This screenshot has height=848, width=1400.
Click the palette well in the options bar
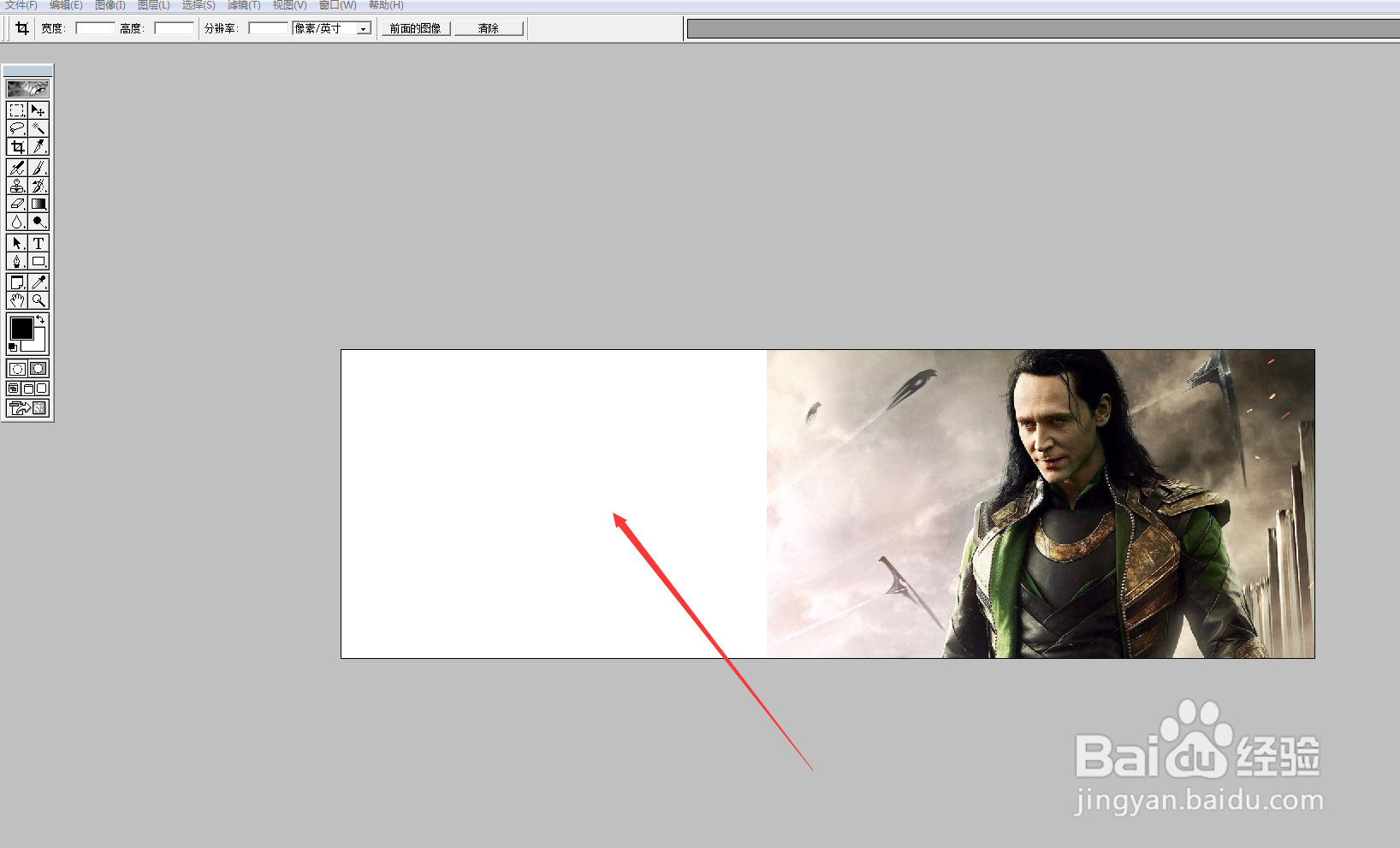[x=1043, y=28]
